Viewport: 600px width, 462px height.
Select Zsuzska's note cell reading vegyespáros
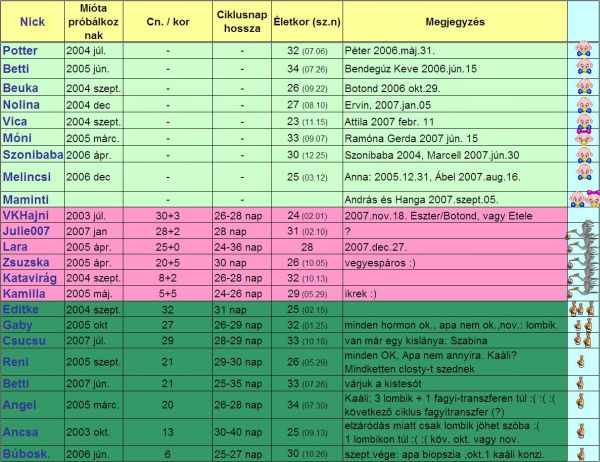point(382,263)
